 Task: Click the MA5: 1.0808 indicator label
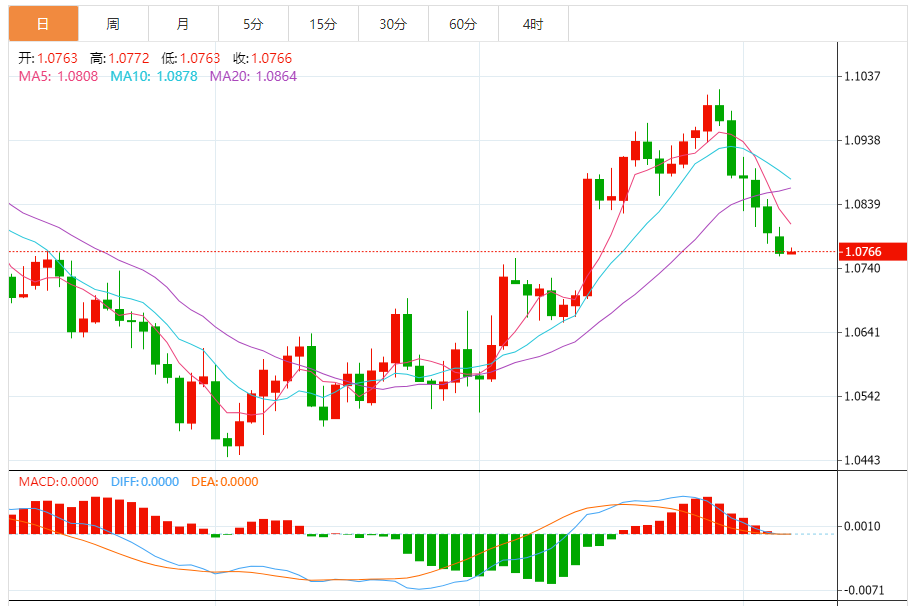coord(58,77)
